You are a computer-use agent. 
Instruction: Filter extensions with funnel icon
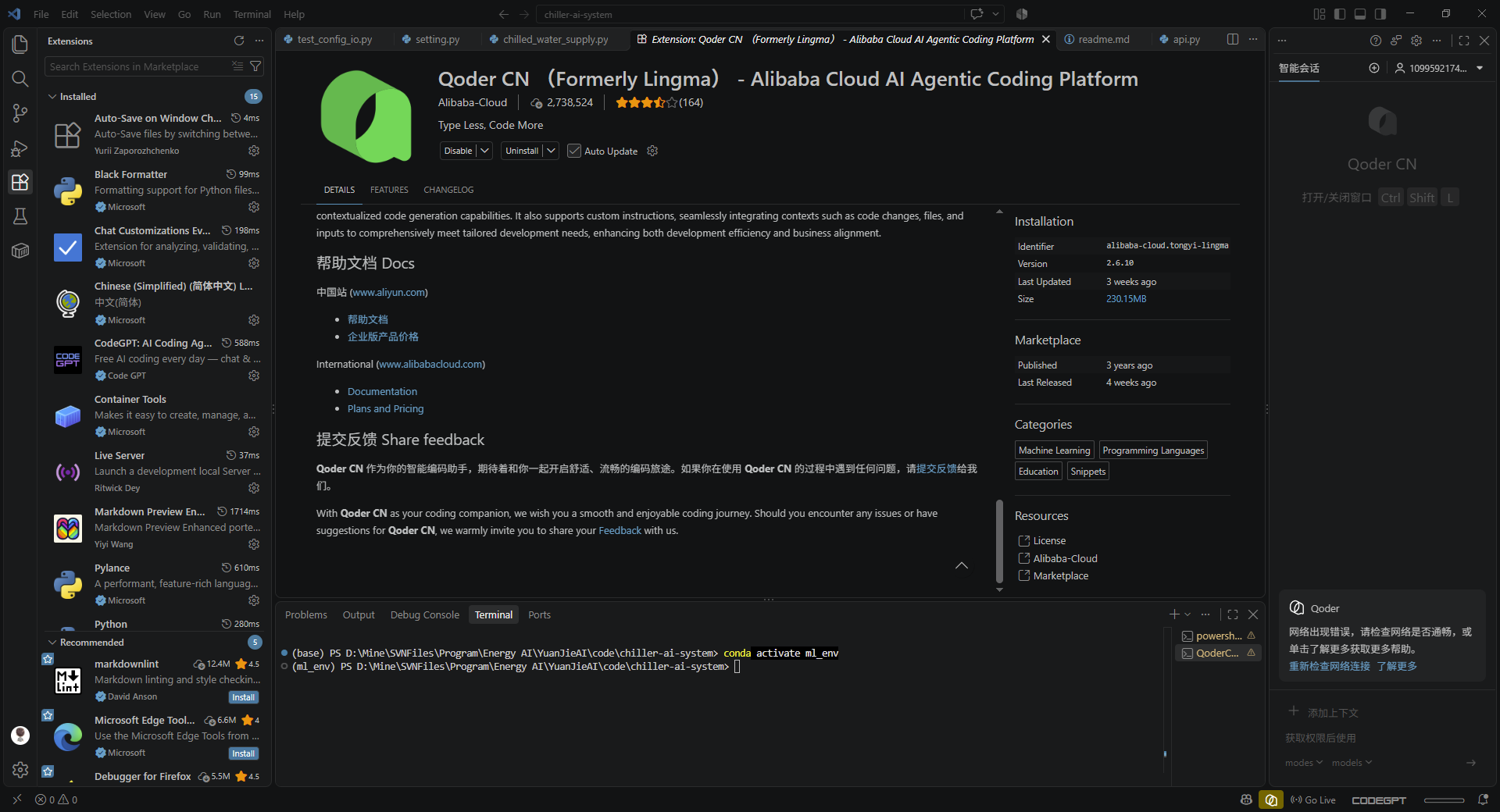point(255,66)
